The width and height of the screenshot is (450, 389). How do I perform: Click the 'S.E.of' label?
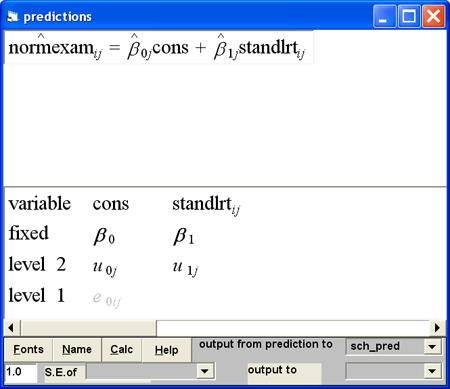(x=61, y=372)
